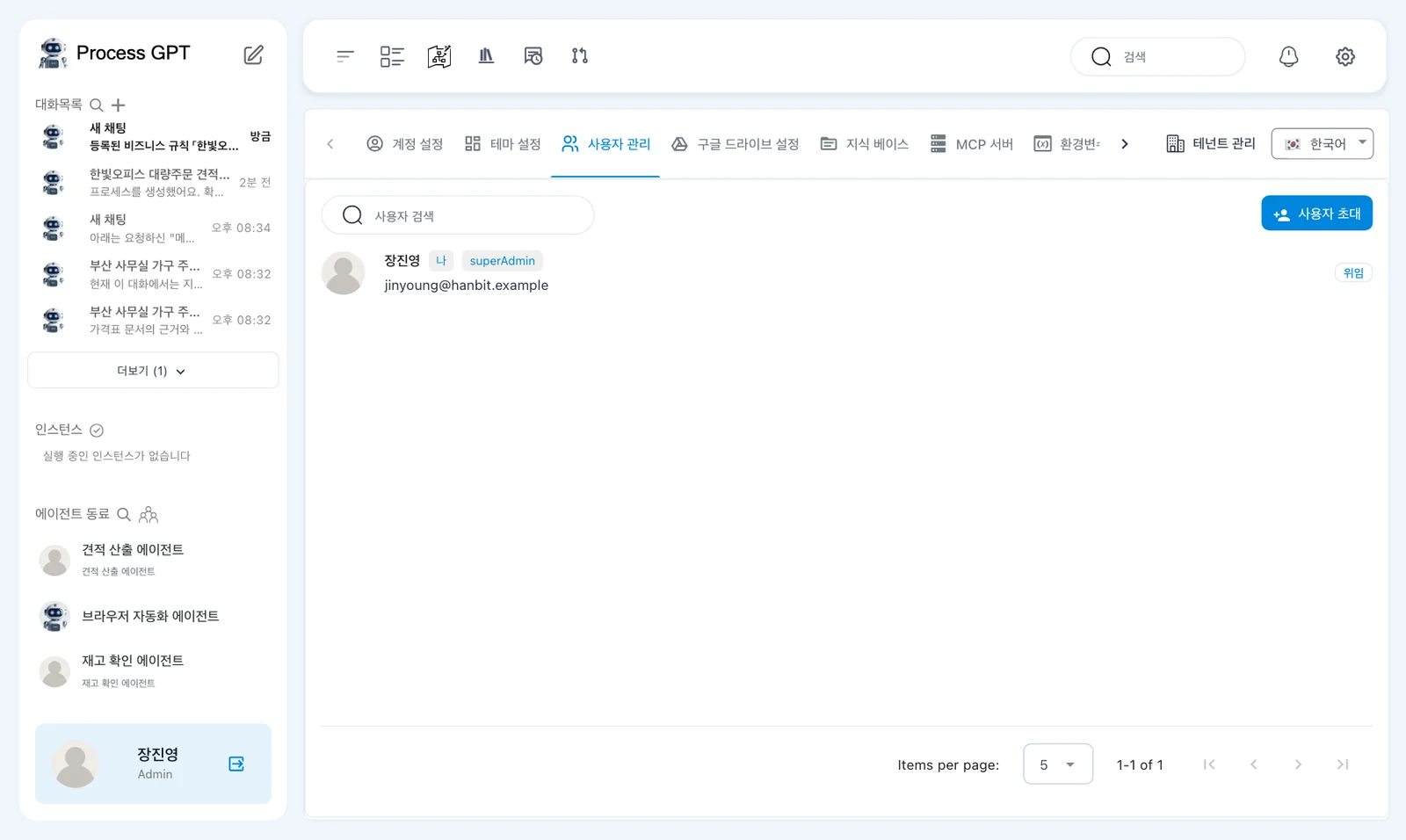The image size is (1406, 840).
Task: Open settings gear icon in top bar
Action: (x=1345, y=56)
